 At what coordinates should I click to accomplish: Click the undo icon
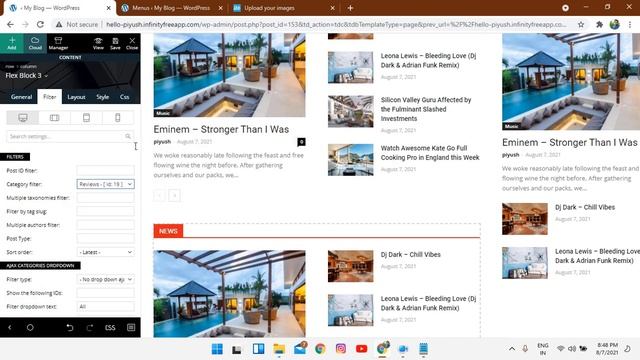[x=70, y=327]
